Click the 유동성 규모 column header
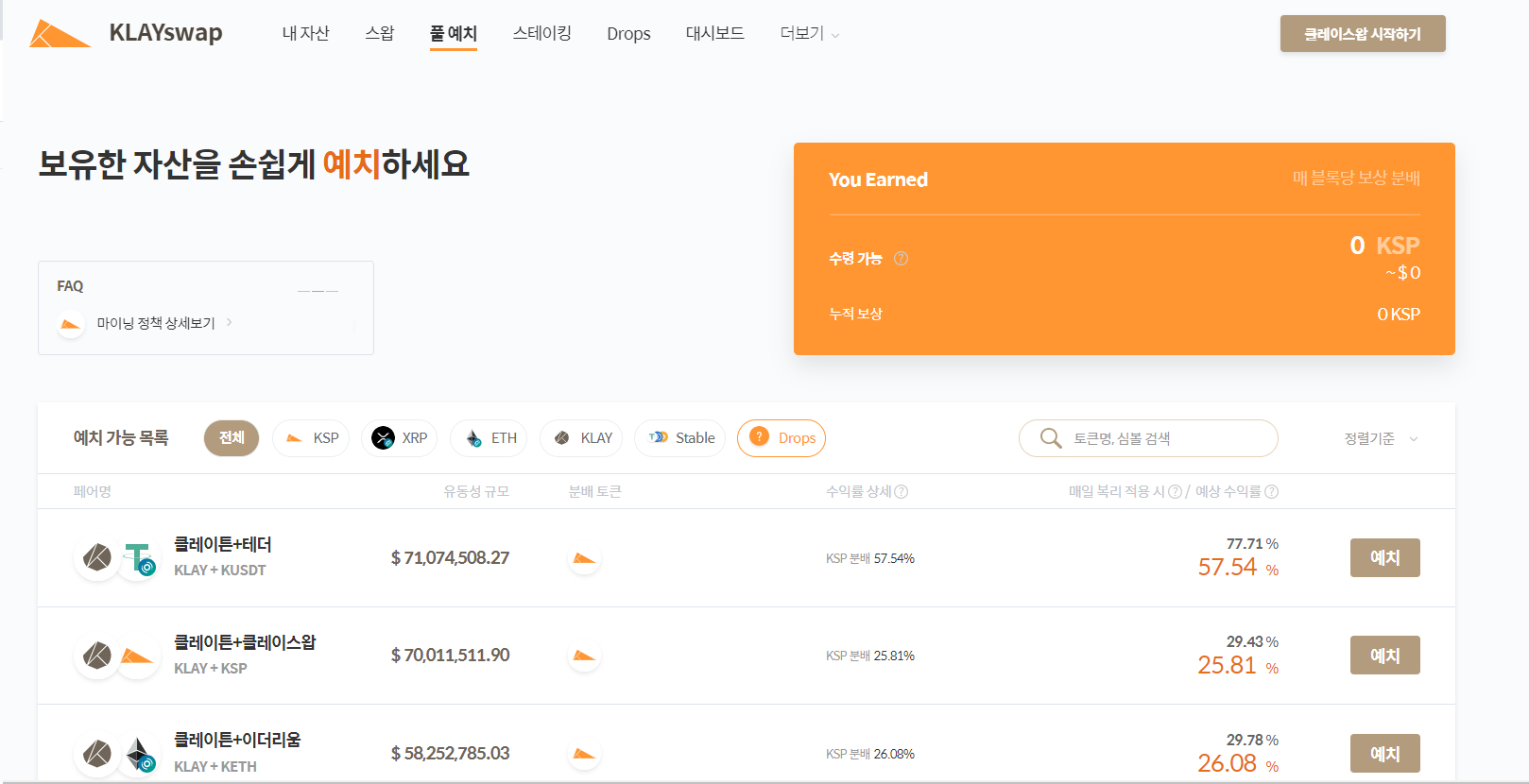 coord(476,491)
